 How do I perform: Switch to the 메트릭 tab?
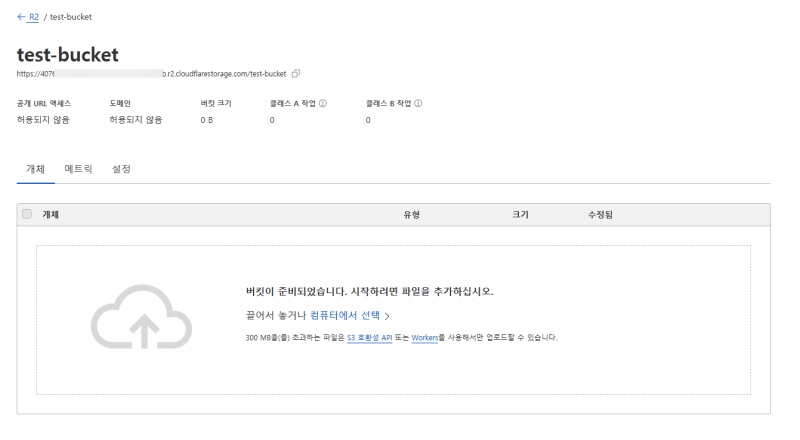tap(79, 169)
